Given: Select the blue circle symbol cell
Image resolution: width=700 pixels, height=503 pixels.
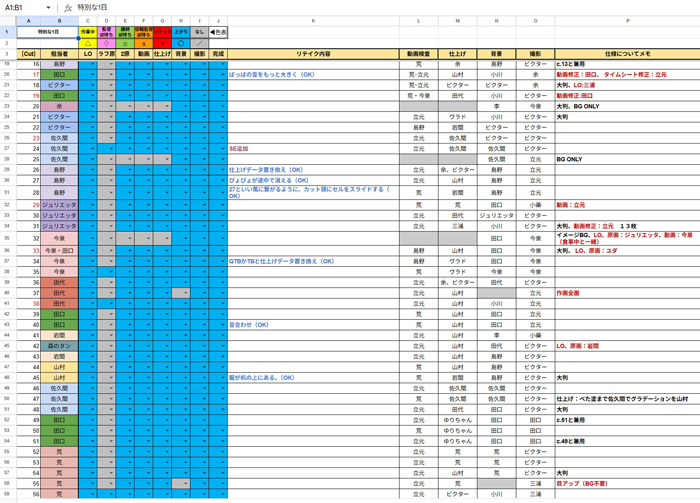Looking at the screenshot, I should 181,43.
